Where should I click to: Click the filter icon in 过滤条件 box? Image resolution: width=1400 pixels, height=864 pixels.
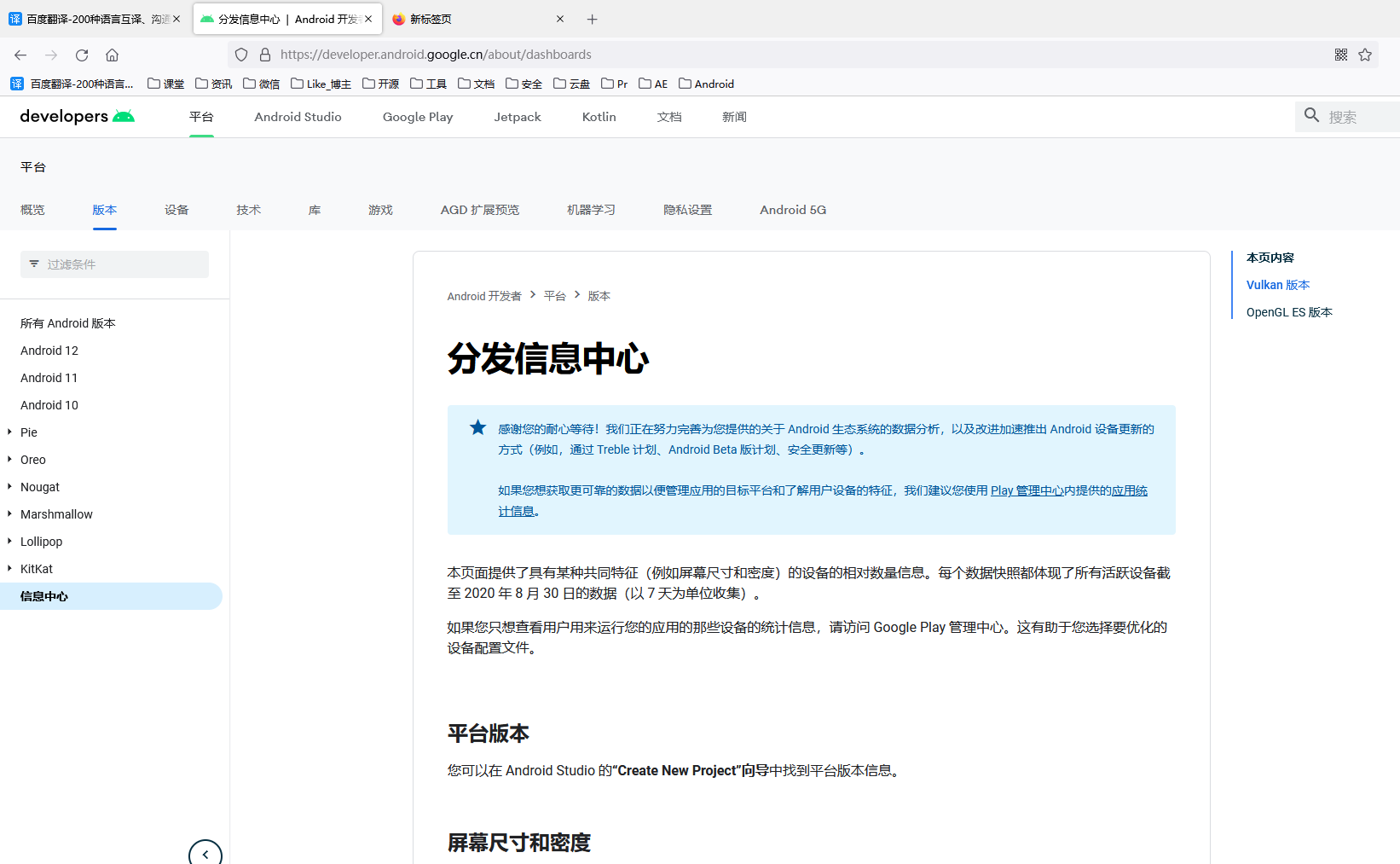34,264
